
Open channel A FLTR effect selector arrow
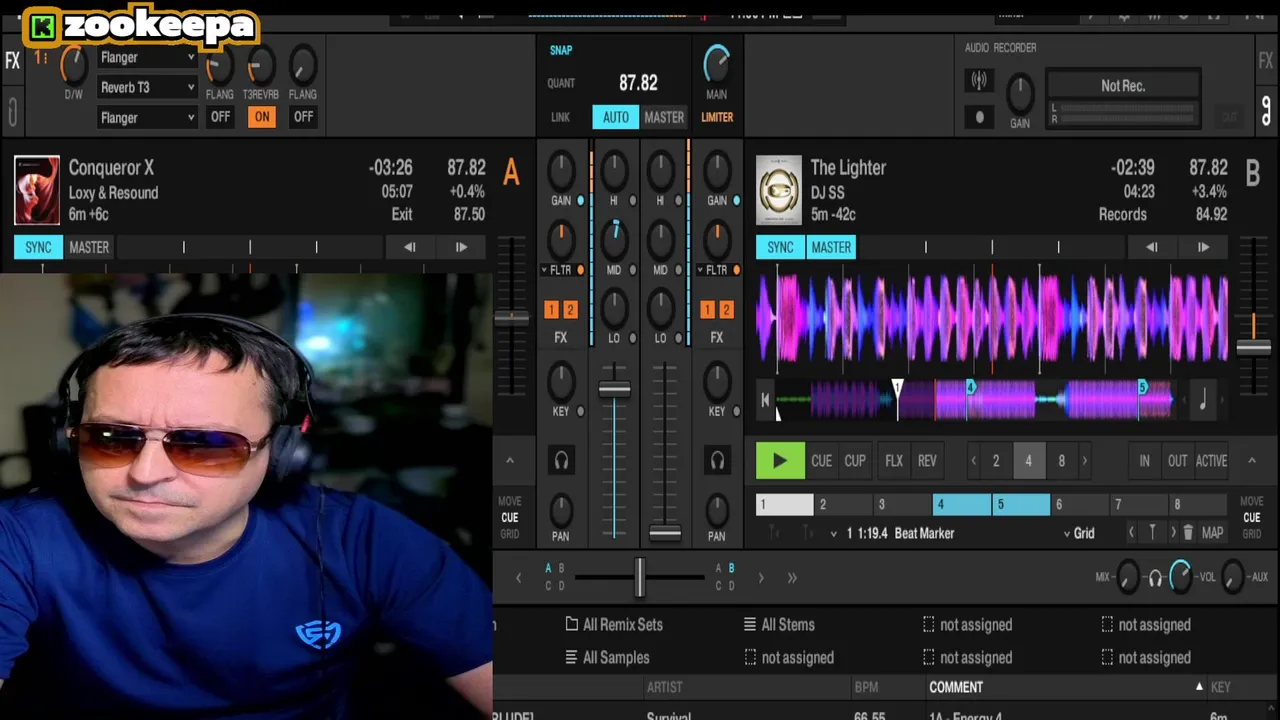pyautogui.click(x=543, y=270)
